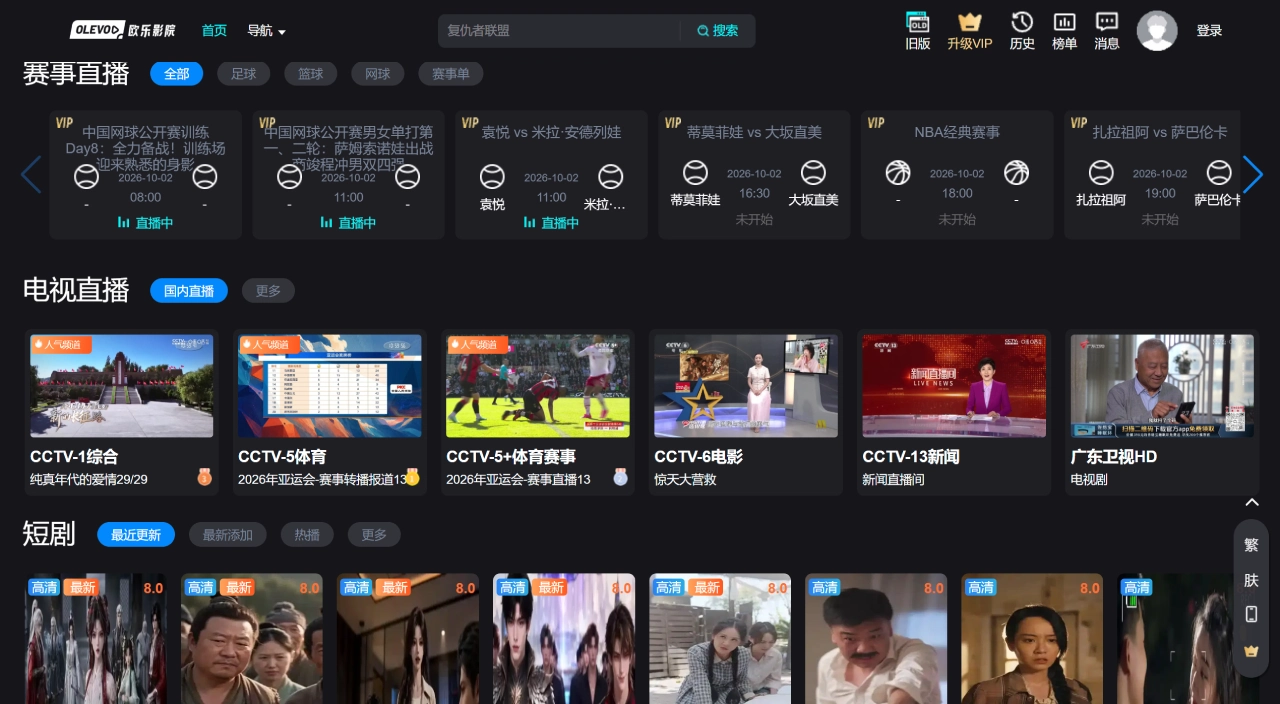This screenshot has width=1280, height=704.
Task: Click the blue next arrow in 赛事直播
Action: click(x=1253, y=174)
